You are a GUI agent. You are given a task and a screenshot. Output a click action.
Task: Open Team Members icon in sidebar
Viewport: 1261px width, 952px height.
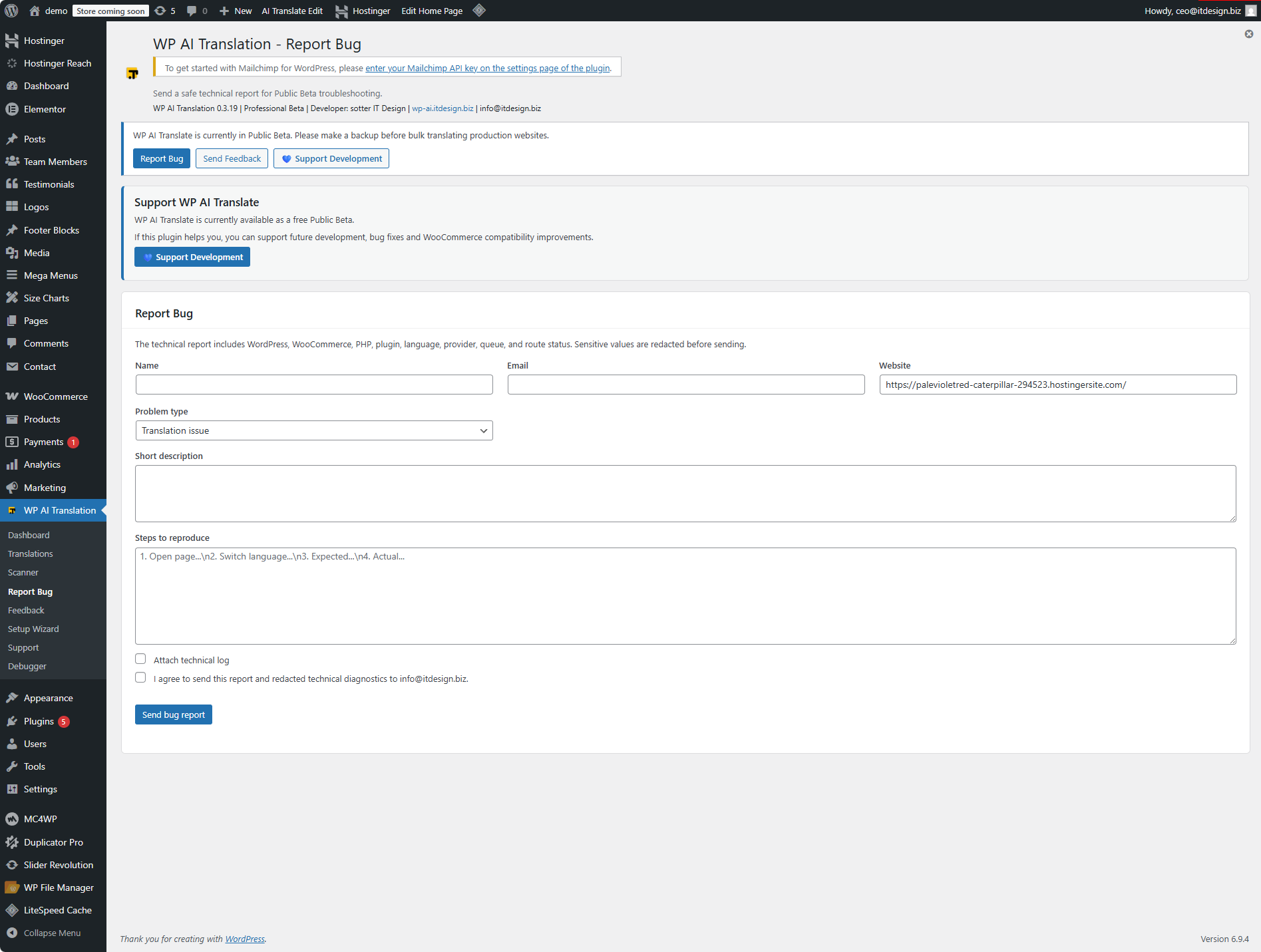point(12,162)
